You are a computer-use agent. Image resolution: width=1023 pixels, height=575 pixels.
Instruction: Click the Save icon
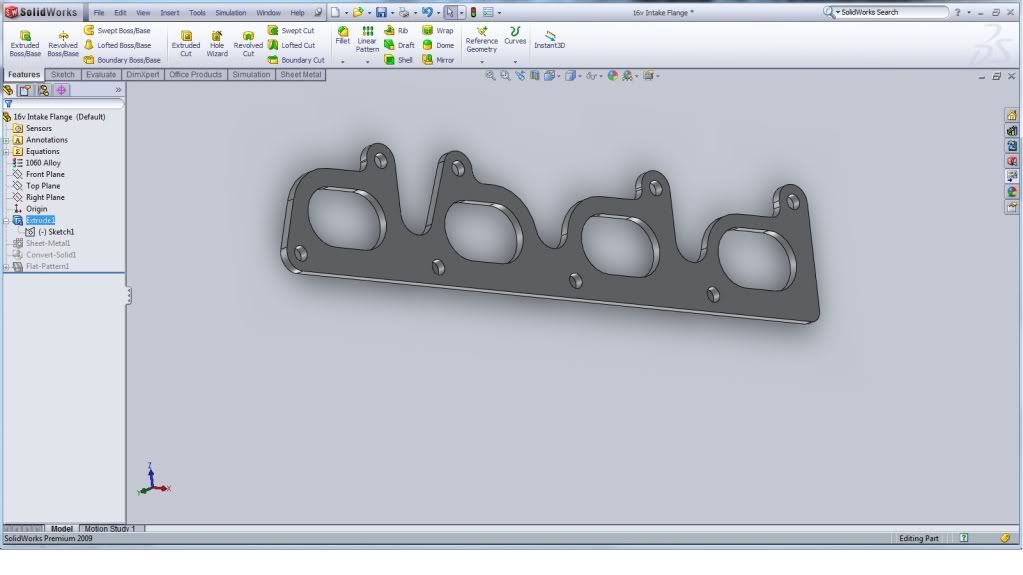[381, 12]
